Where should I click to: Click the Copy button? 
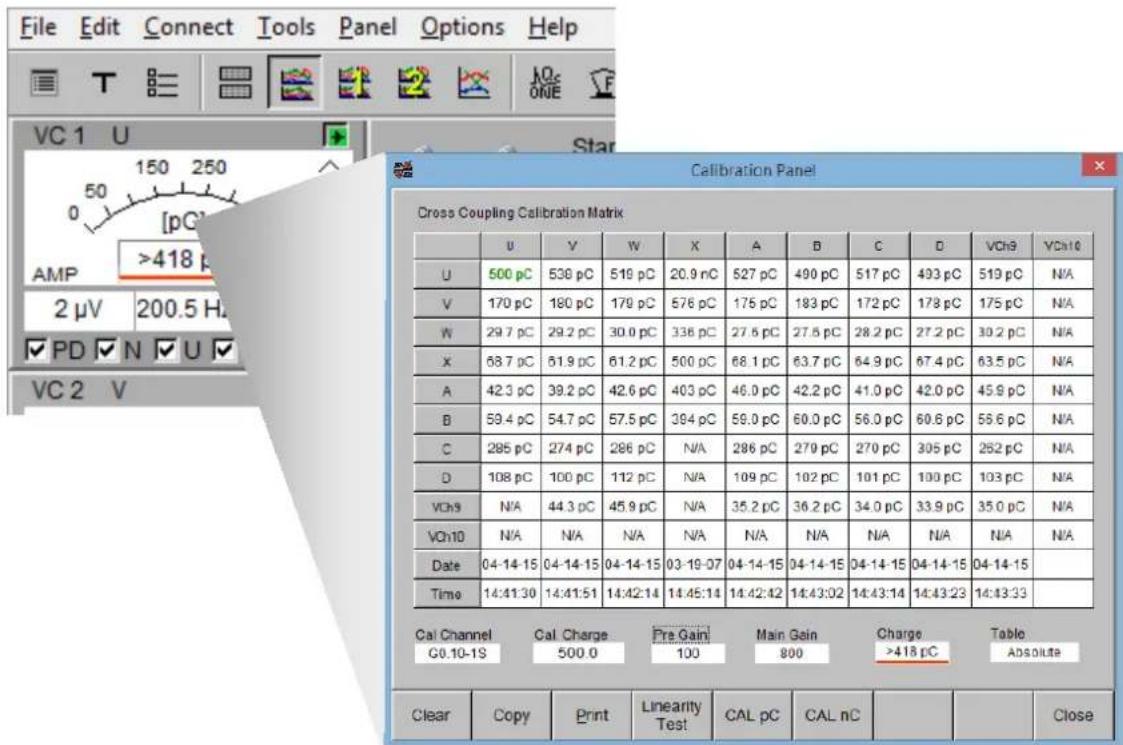pos(511,715)
